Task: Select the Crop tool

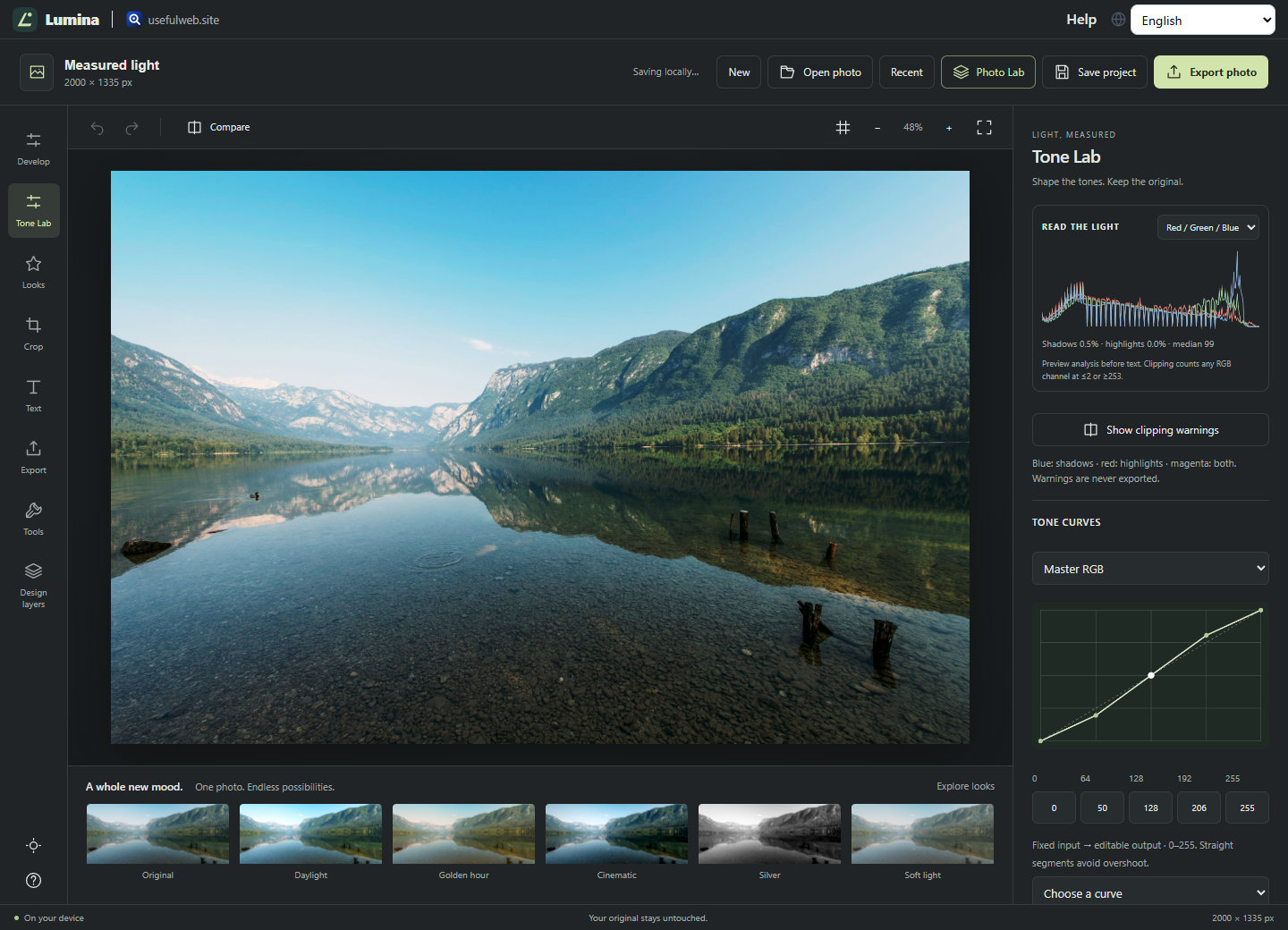Action: pos(33,334)
